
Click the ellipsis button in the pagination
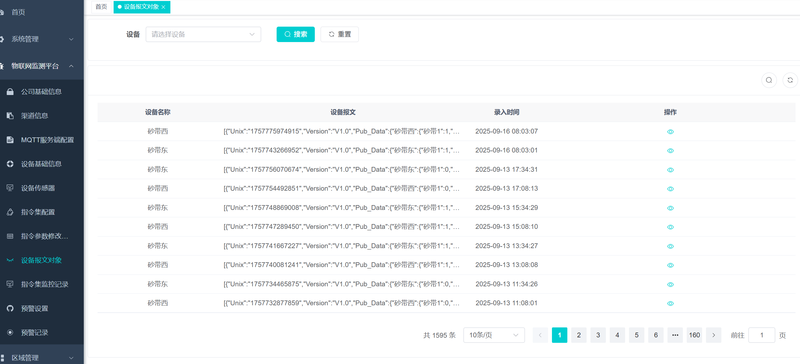click(x=675, y=335)
